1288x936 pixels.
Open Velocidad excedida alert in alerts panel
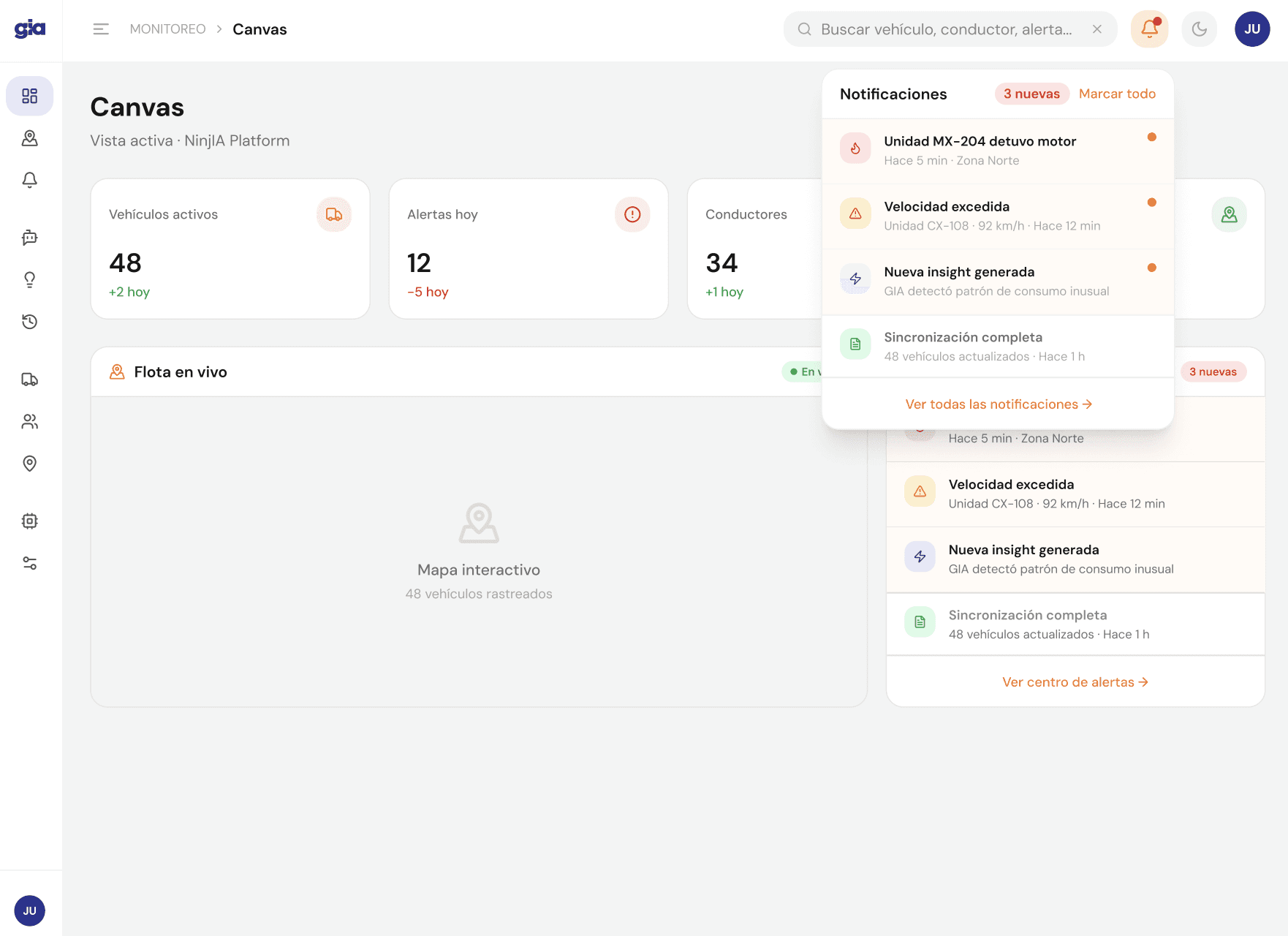click(x=1075, y=494)
